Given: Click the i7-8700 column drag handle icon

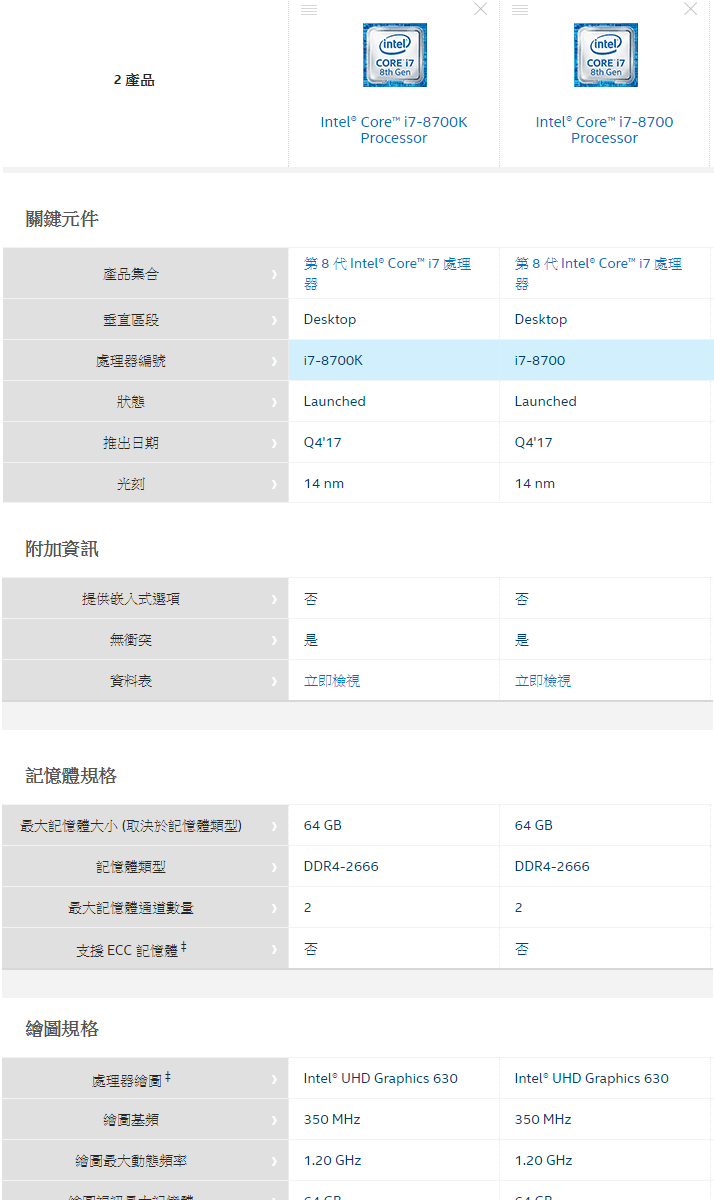Looking at the screenshot, I should [x=520, y=9].
